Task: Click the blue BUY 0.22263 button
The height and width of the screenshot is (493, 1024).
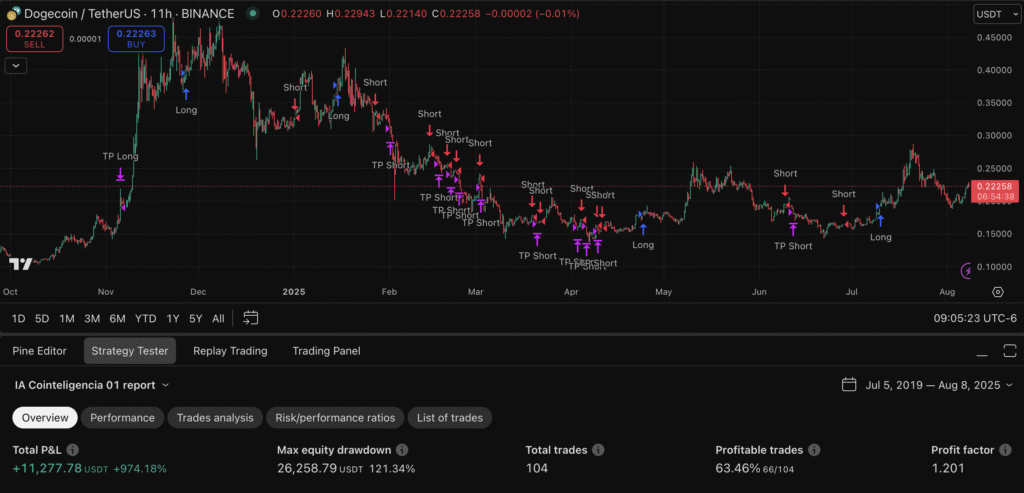Action: [x=136, y=39]
